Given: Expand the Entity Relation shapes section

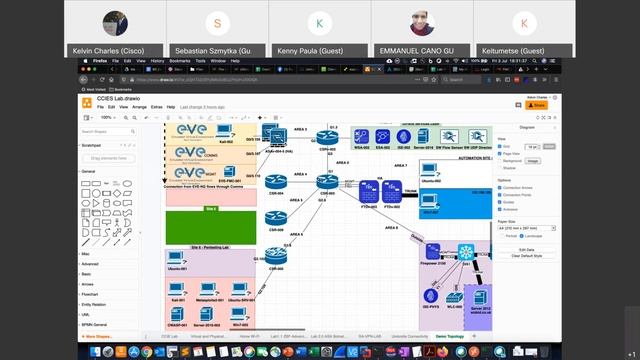Looking at the screenshot, I should [x=93, y=304].
